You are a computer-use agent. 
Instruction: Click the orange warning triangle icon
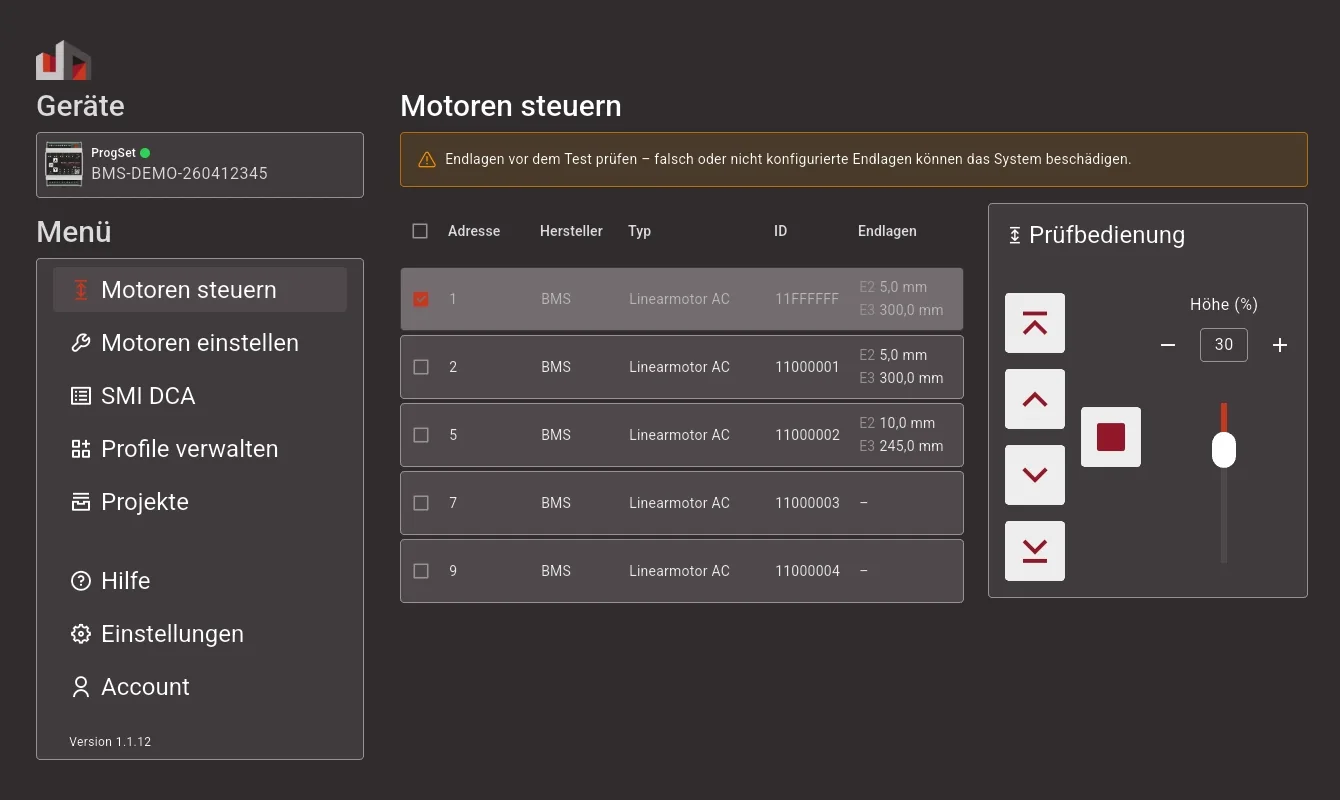click(x=427, y=159)
